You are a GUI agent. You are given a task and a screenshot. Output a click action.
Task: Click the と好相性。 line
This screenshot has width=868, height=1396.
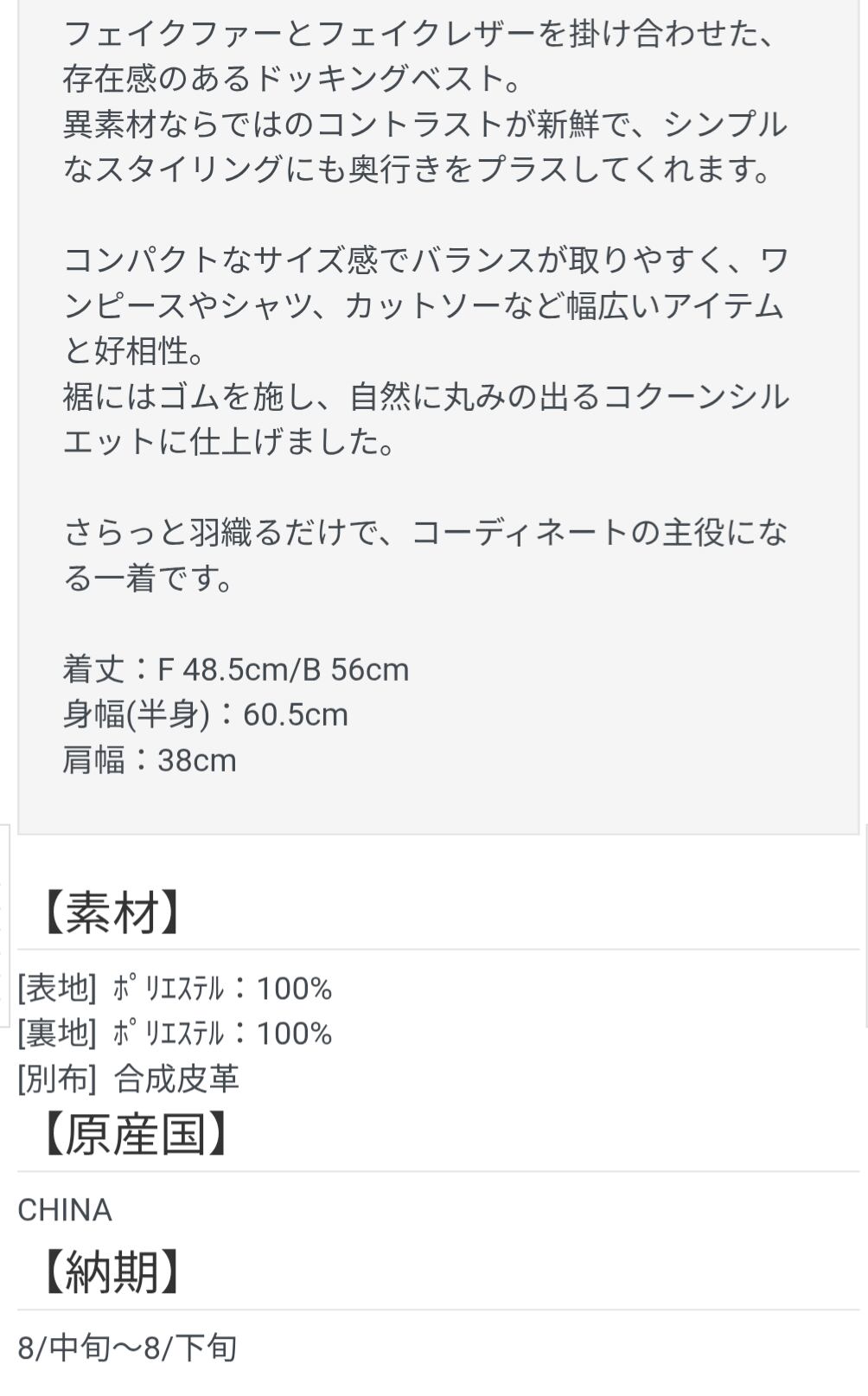134,351
